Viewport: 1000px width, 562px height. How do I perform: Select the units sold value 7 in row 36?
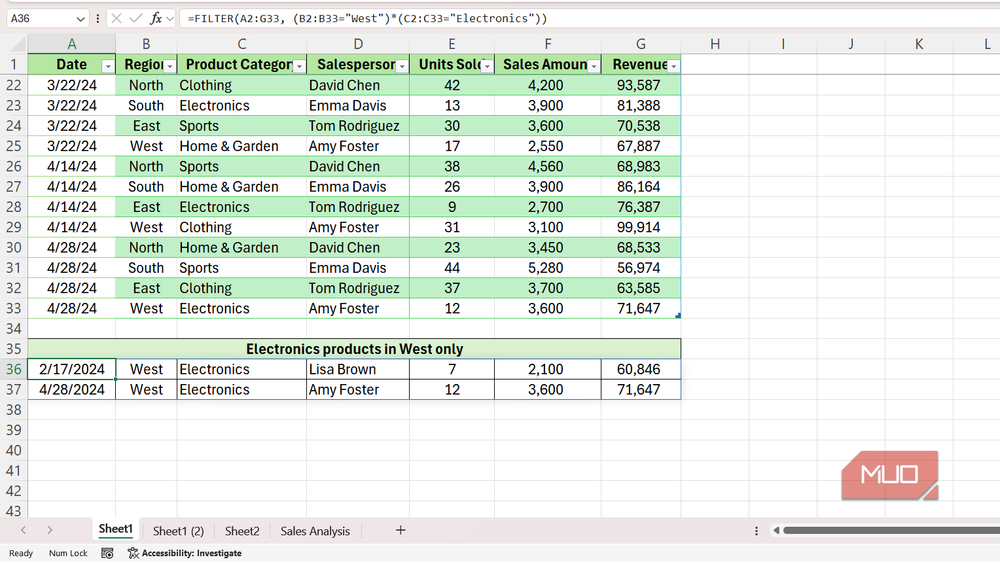(x=452, y=369)
